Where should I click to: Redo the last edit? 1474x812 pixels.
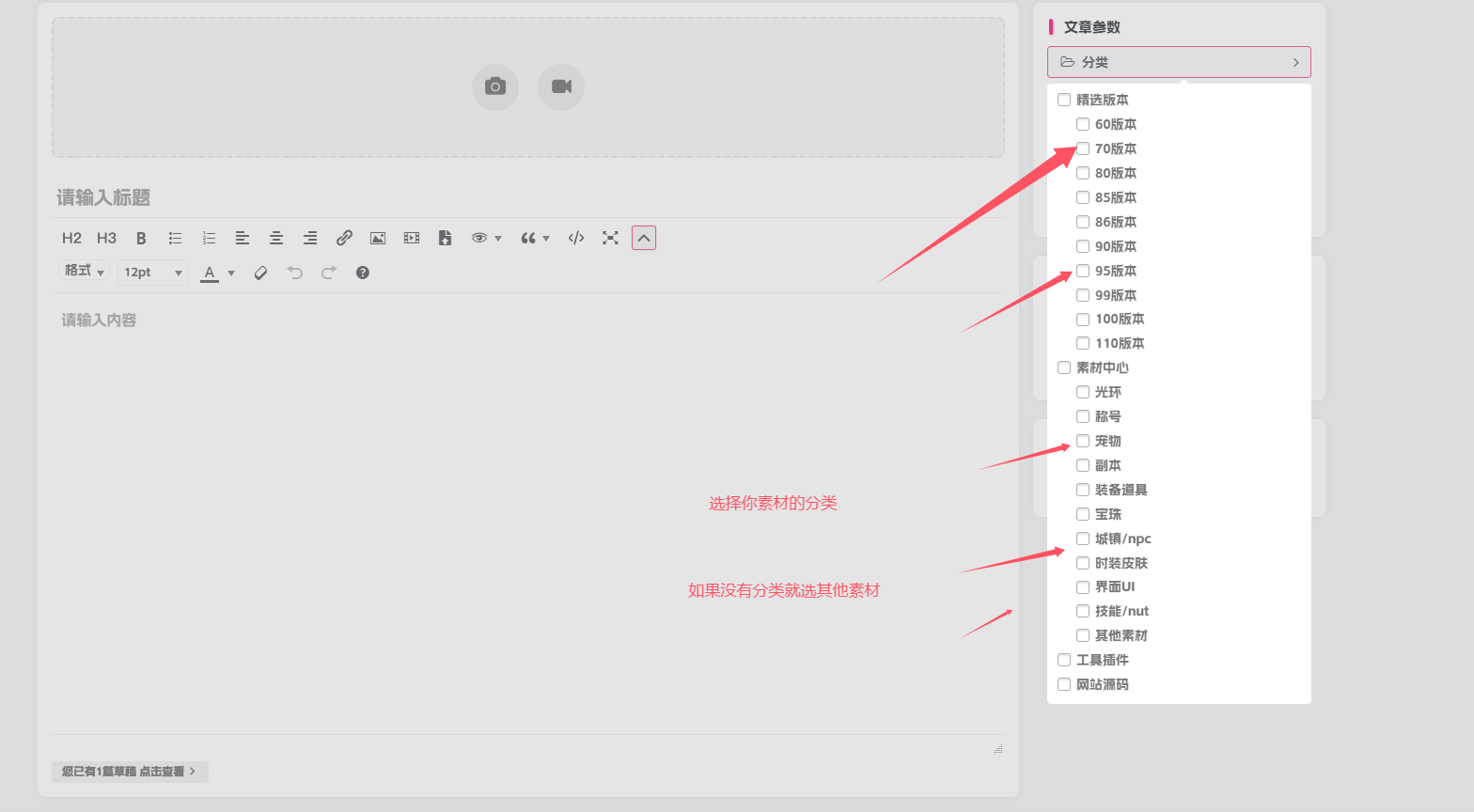[329, 273]
